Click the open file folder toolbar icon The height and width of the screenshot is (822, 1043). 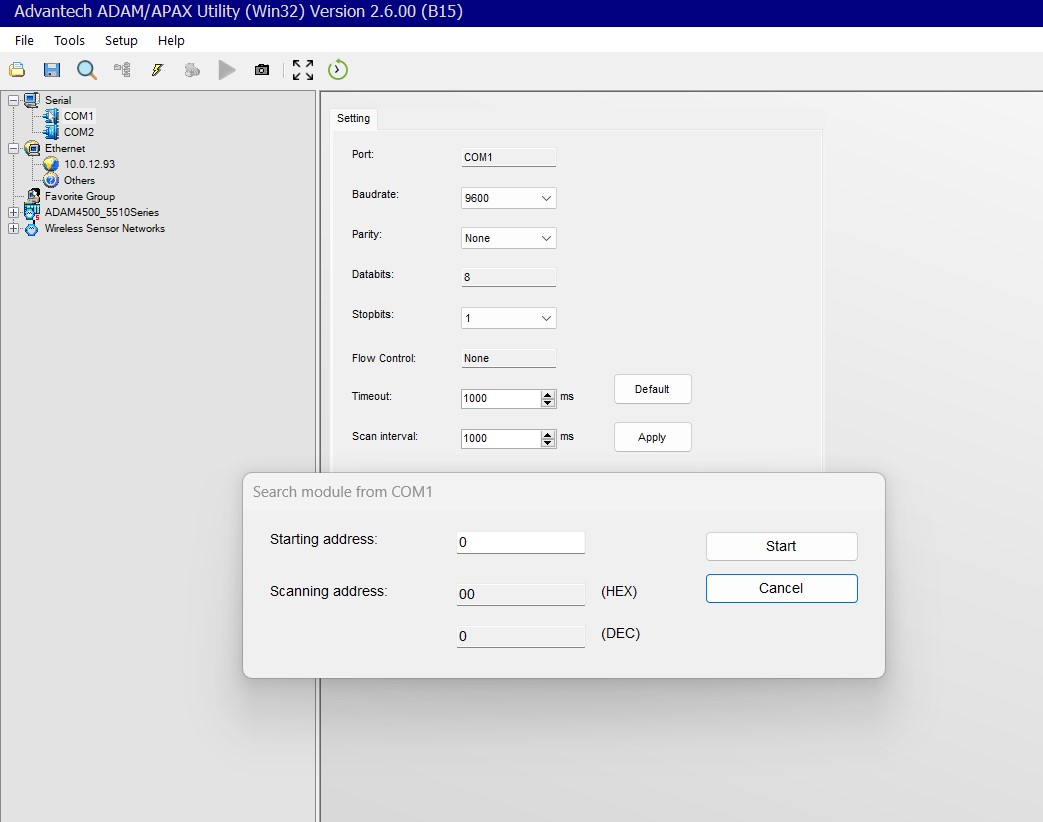click(17, 70)
